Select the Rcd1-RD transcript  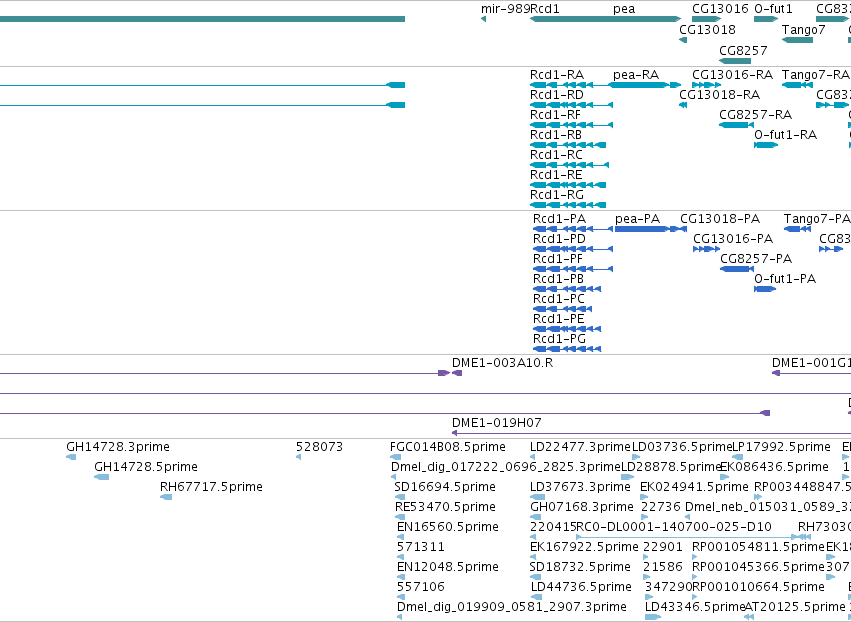coord(571,105)
